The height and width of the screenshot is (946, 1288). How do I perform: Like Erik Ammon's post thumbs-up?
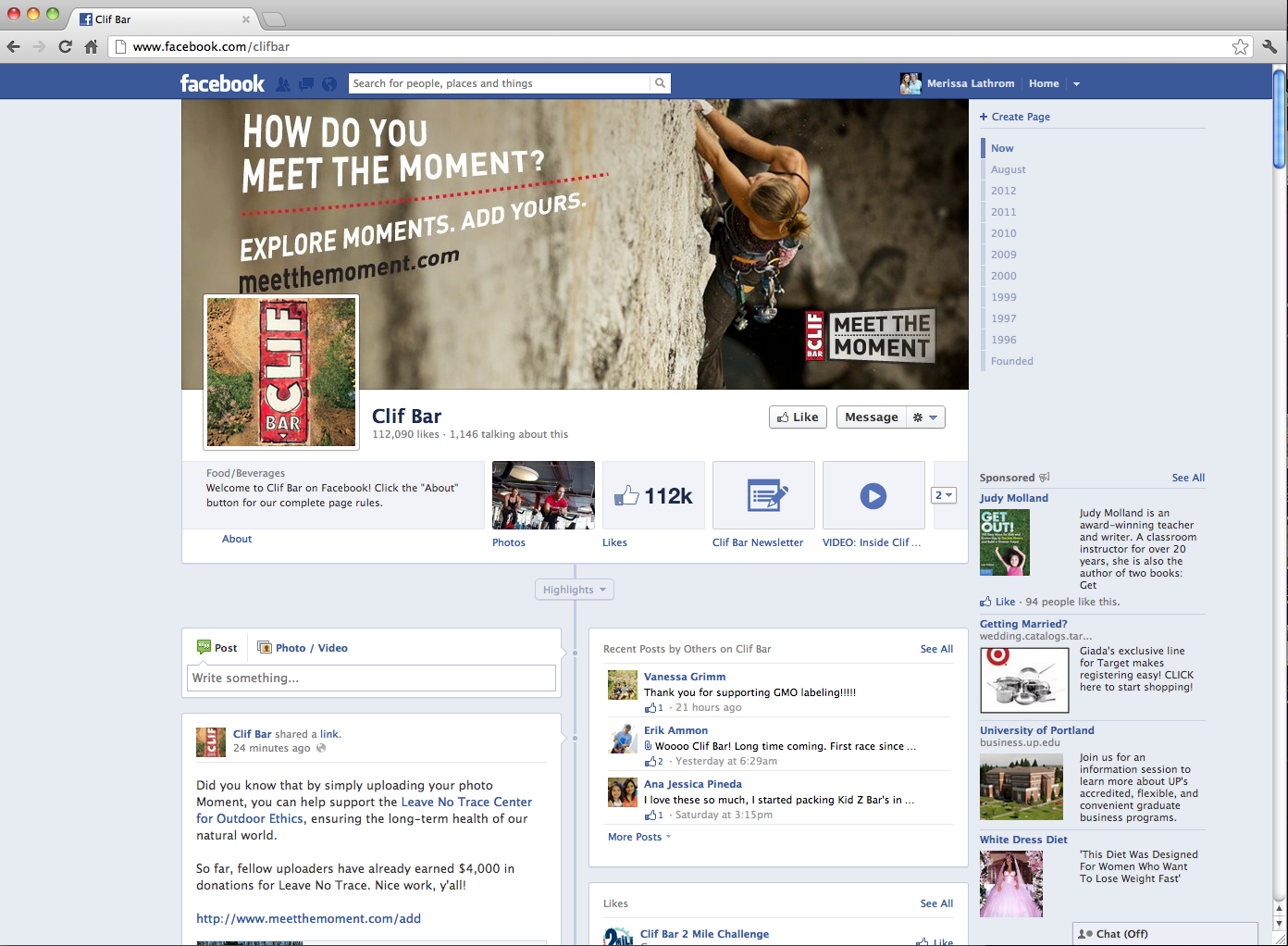tap(650, 761)
